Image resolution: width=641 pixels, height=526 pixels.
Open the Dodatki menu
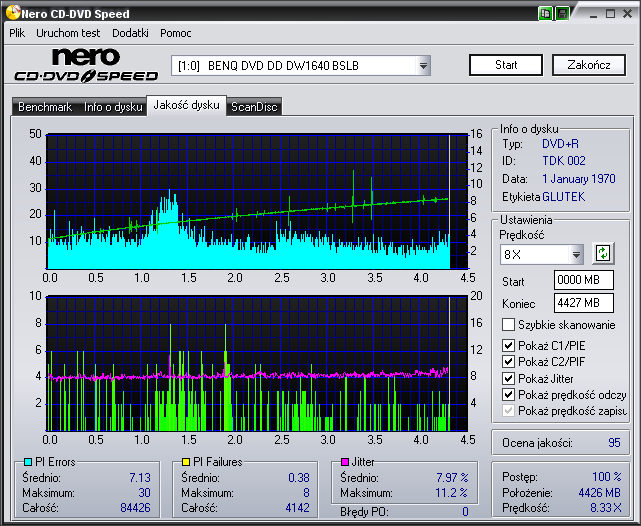[130, 33]
